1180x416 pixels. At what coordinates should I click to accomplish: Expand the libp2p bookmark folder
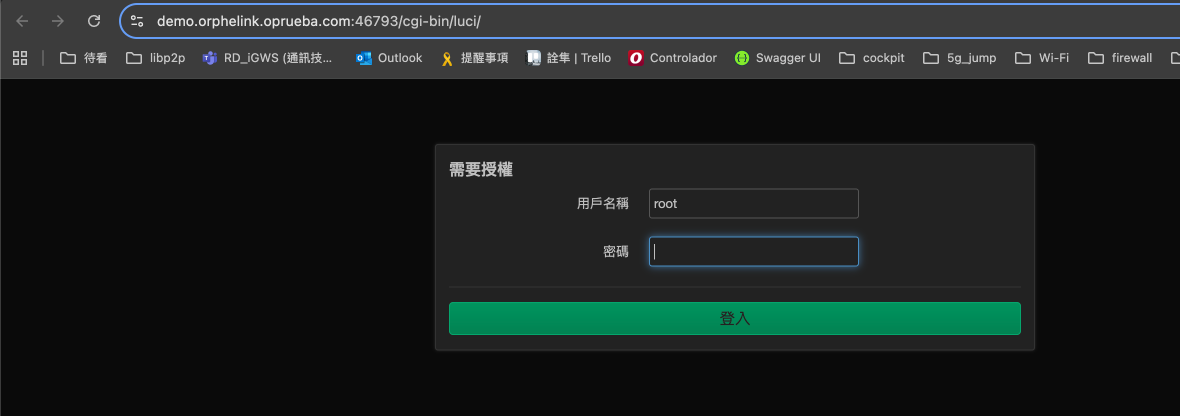click(x=155, y=58)
